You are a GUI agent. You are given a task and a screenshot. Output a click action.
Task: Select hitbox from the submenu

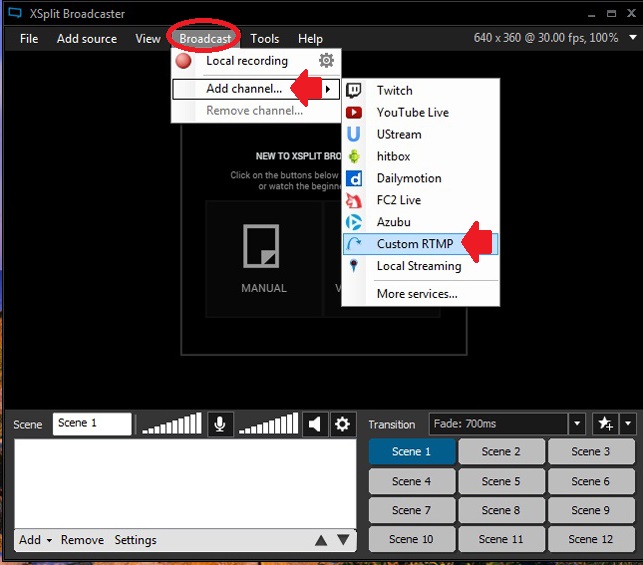click(x=393, y=156)
